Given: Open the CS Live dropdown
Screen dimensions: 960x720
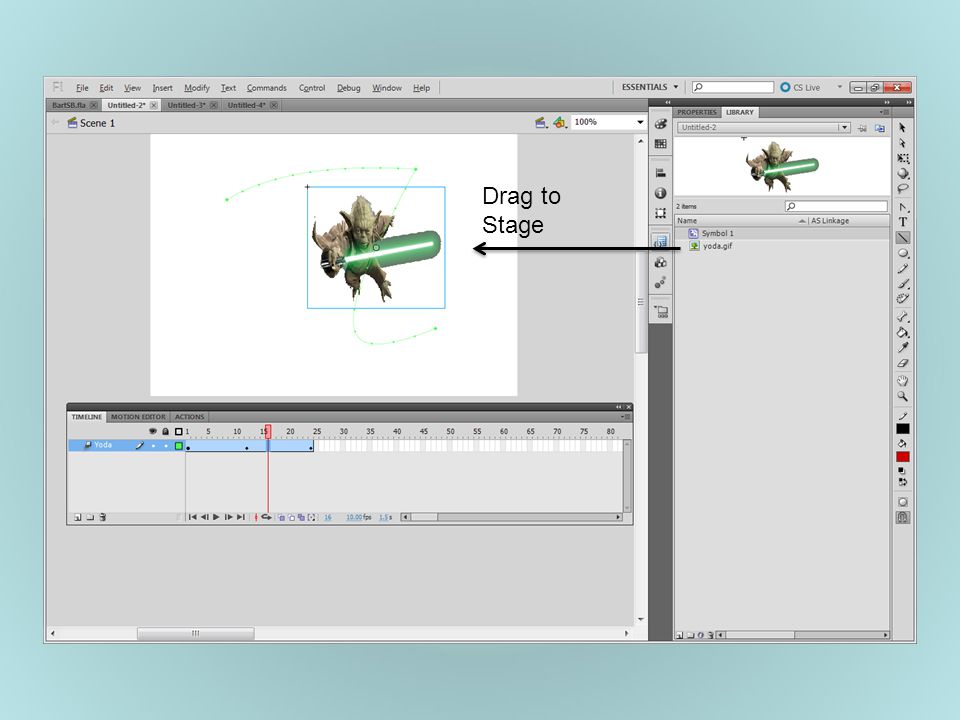Looking at the screenshot, I should [x=839, y=87].
